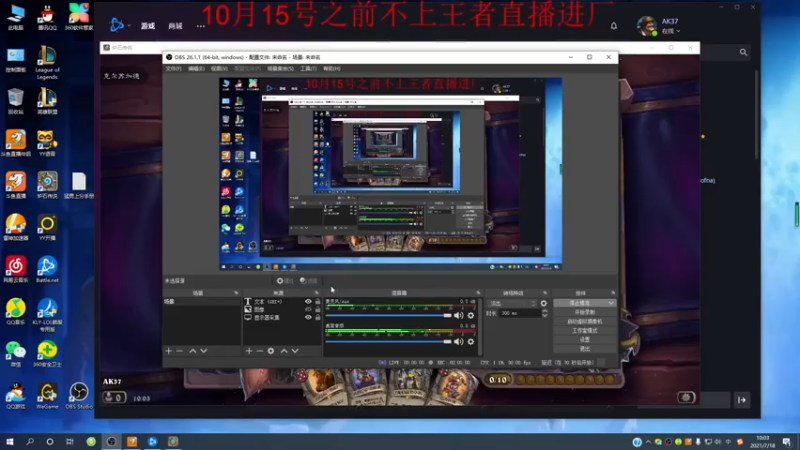This screenshot has height=450, width=800.
Task: Remove the selected scene with minus icon
Action: pyautogui.click(x=180, y=351)
